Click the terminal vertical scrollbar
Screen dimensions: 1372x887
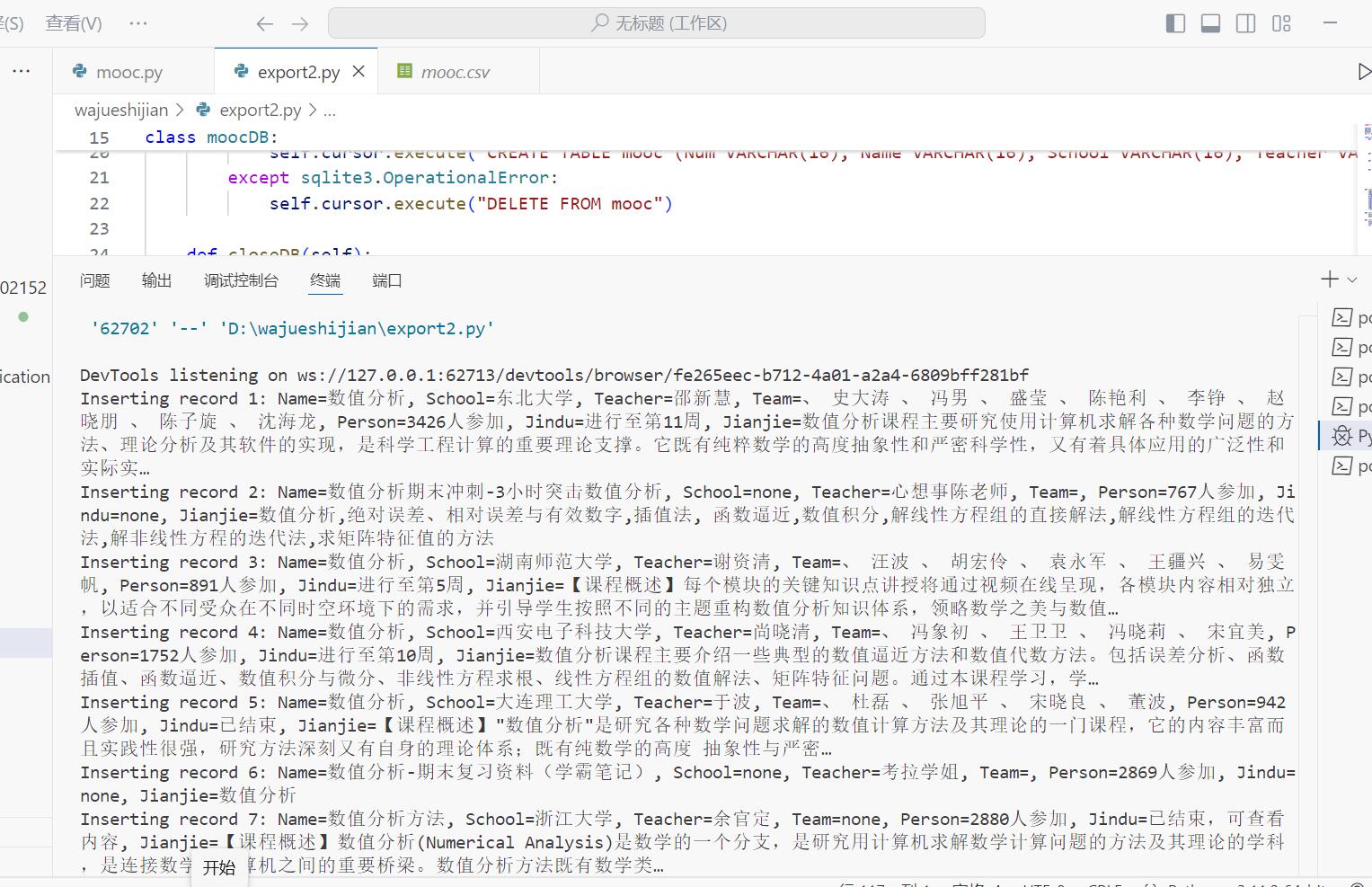tap(1306, 593)
